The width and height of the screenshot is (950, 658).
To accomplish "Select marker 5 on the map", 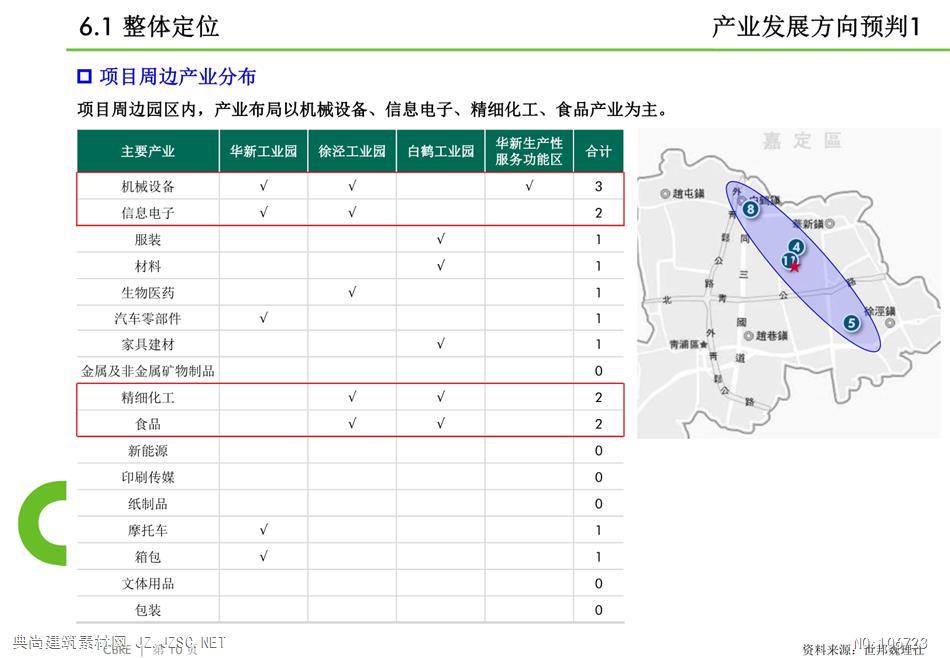I will (851, 323).
